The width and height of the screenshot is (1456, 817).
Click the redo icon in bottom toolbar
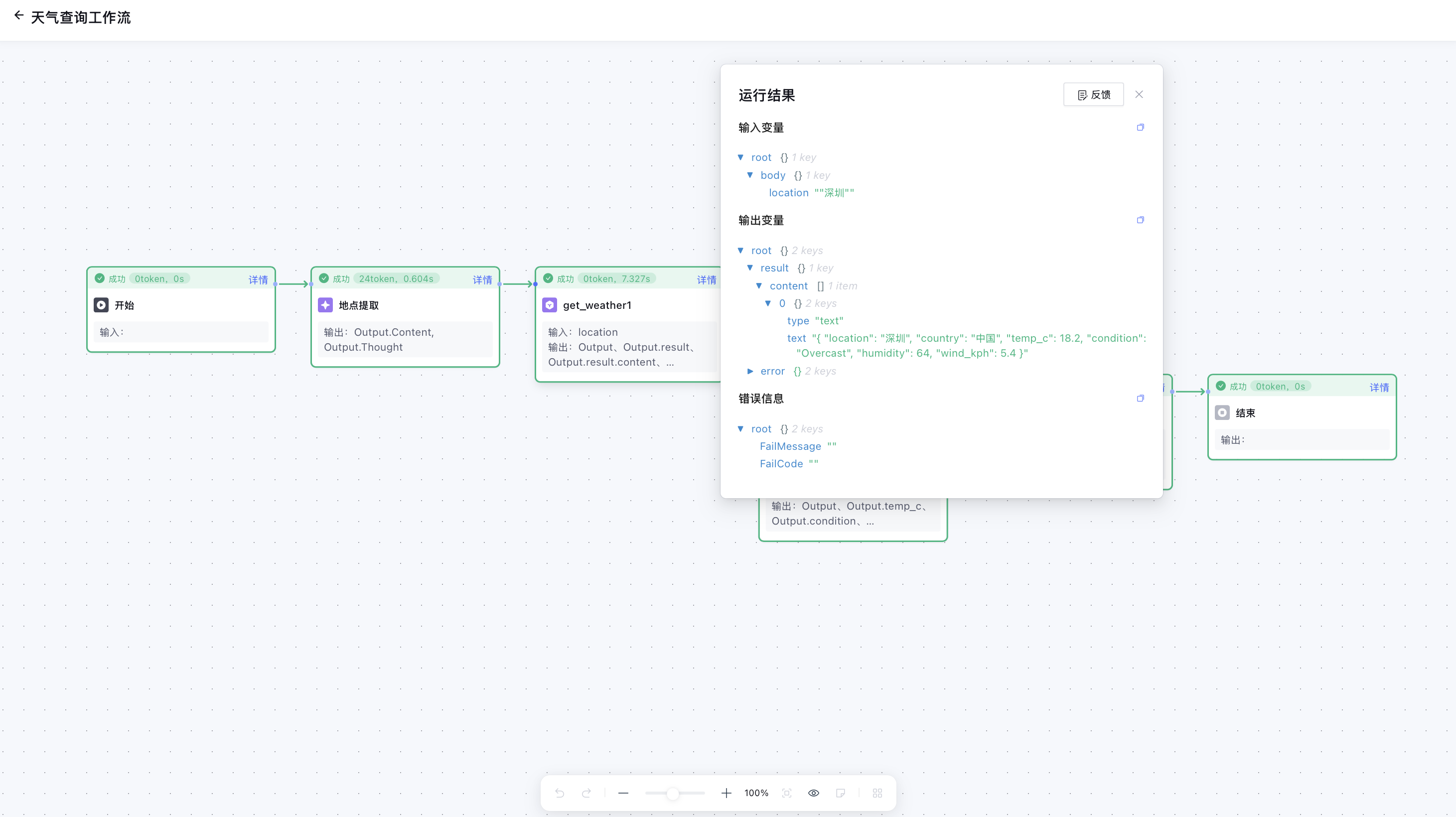(x=586, y=793)
